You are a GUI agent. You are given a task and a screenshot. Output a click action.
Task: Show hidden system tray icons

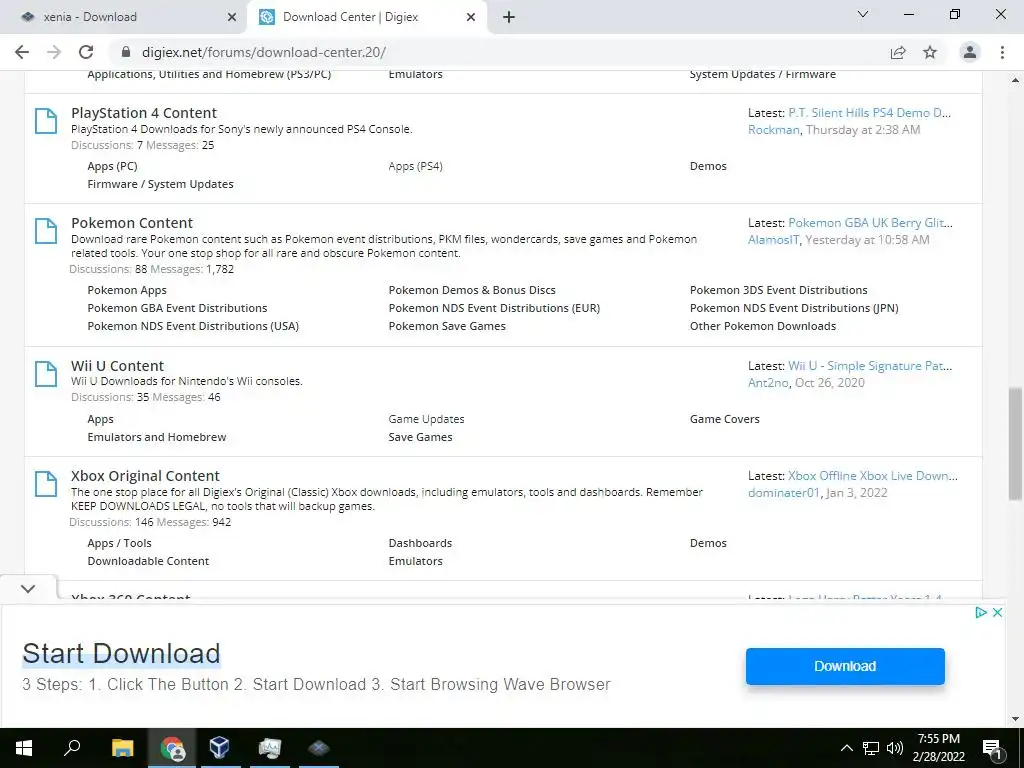pos(846,748)
